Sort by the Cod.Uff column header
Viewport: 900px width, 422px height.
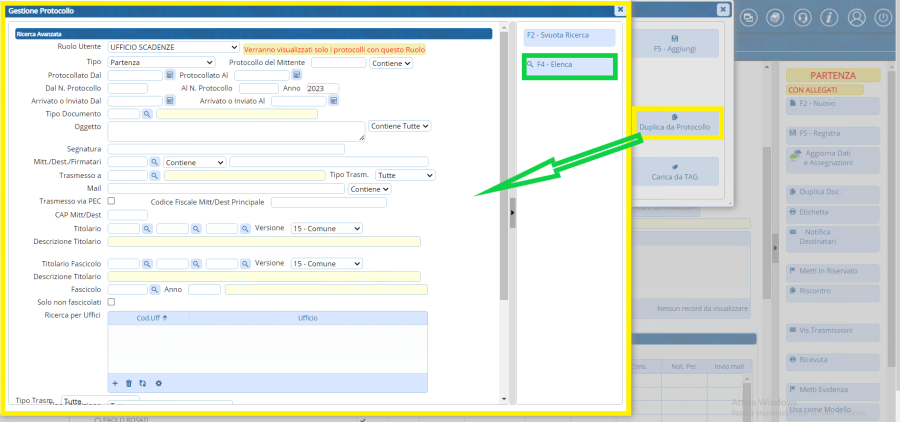(x=151, y=318)
